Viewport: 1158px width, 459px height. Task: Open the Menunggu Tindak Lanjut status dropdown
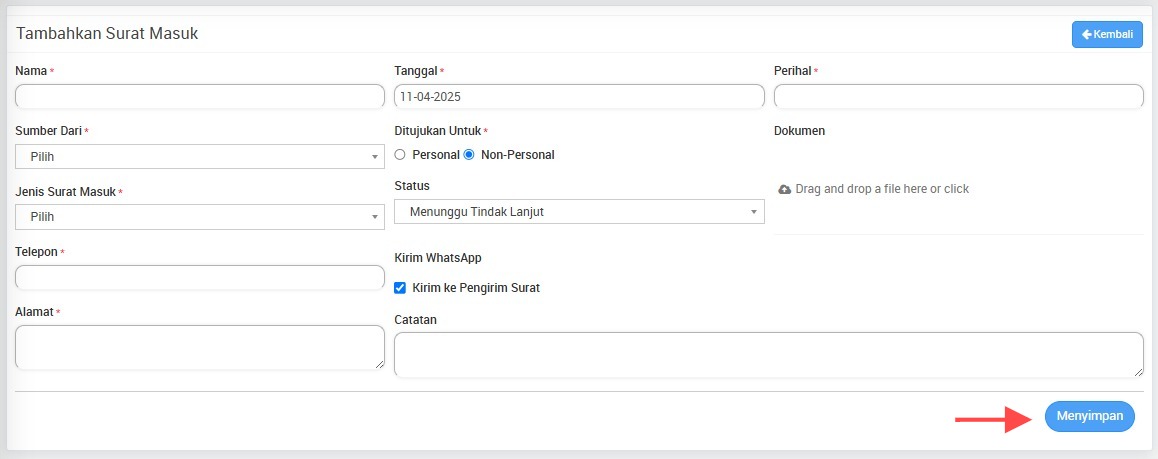[x=579, y=212]
